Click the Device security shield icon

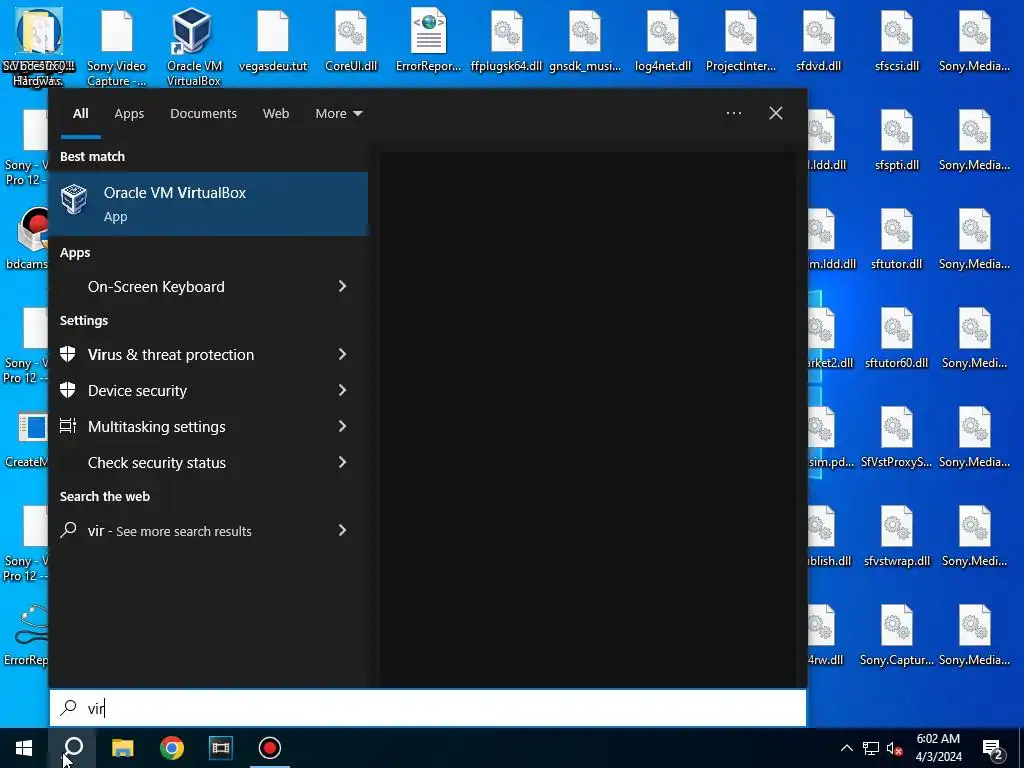68,390
